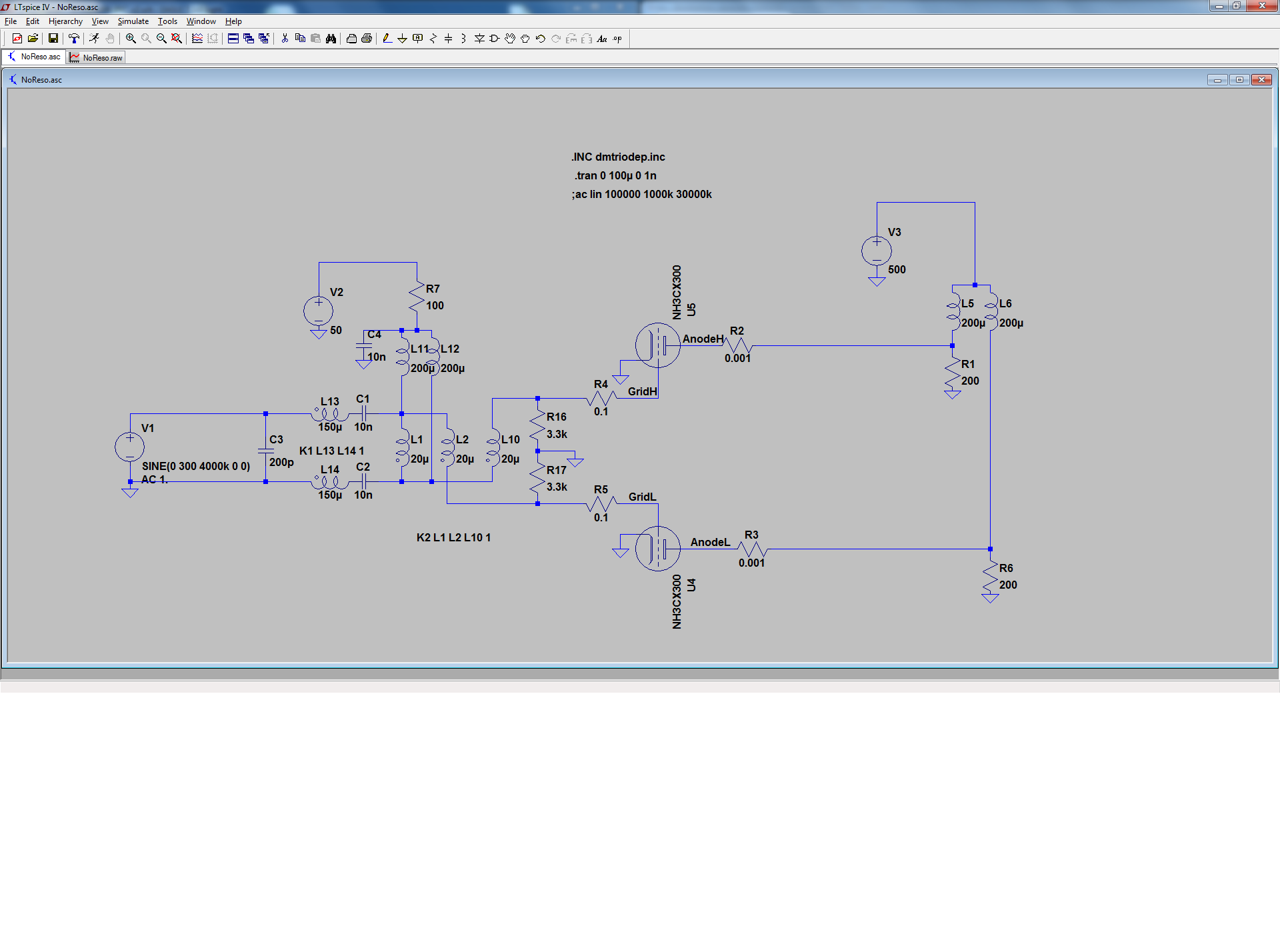The height and width of the screenshot is (952, 1280).
Task: Select the Label Net tool
Action: 418,39
